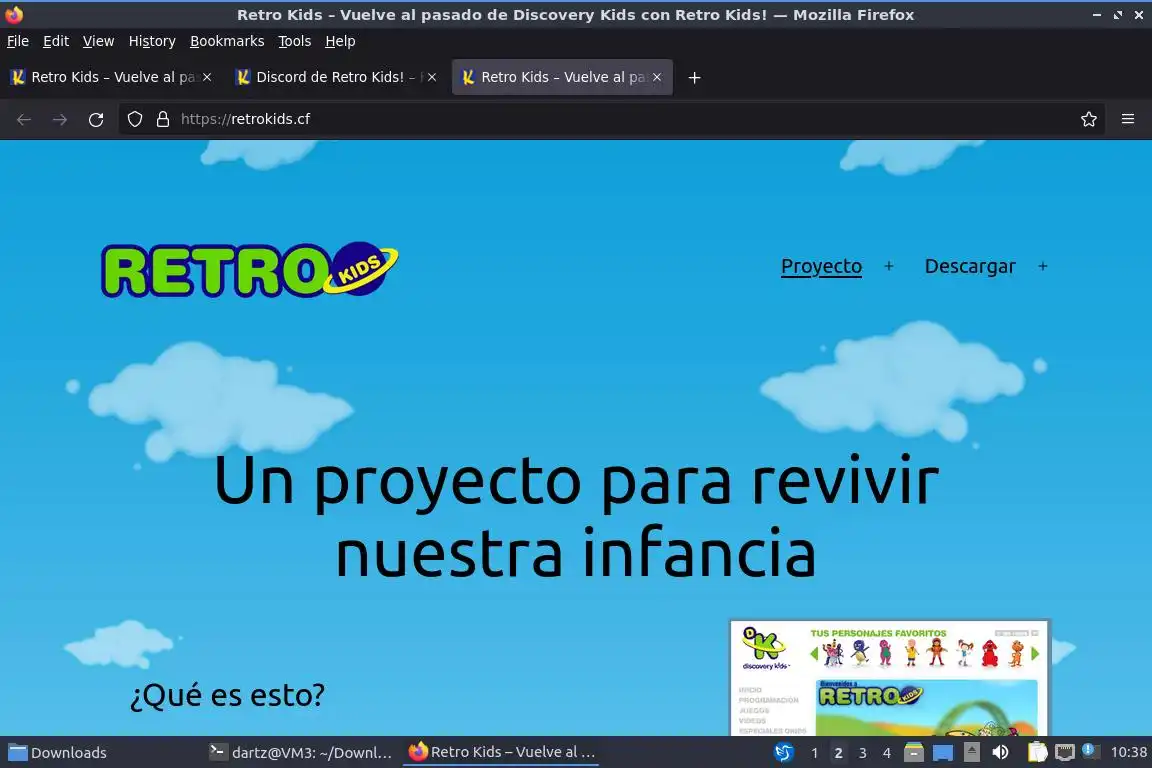The image size is (1152, 768).
Task: Open the update notification tray icon
Action: [x=1091, y=751]
